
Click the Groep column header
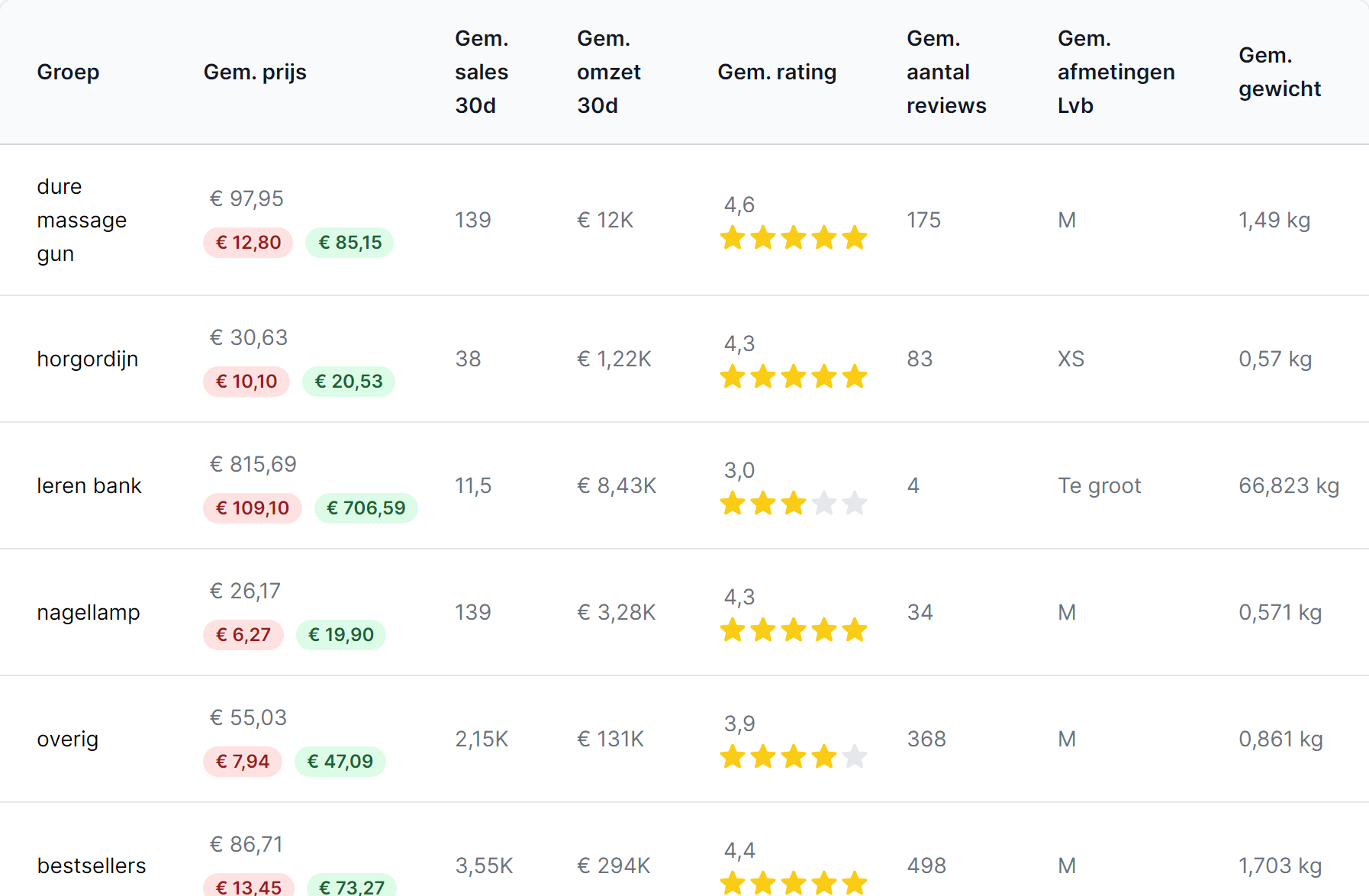[68, 72]
